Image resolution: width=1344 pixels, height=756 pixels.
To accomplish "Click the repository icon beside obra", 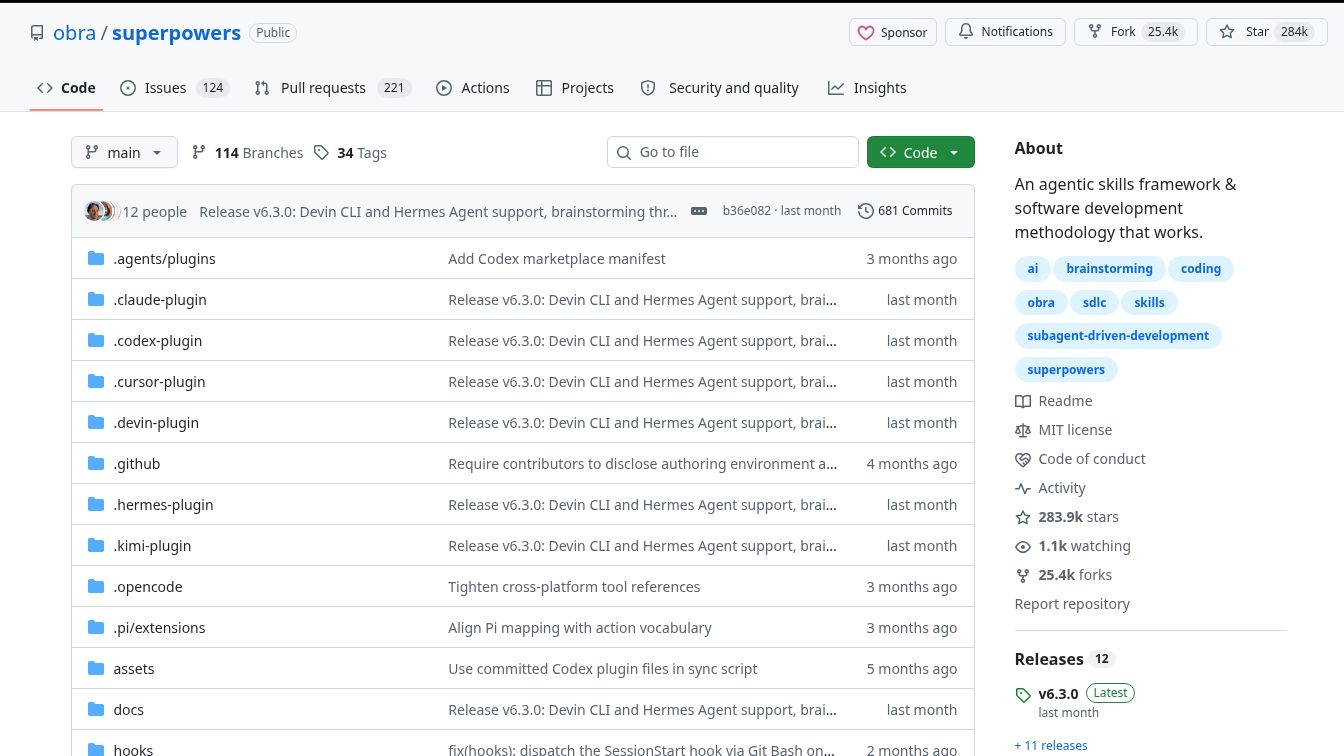I will (x=37, y=33).
